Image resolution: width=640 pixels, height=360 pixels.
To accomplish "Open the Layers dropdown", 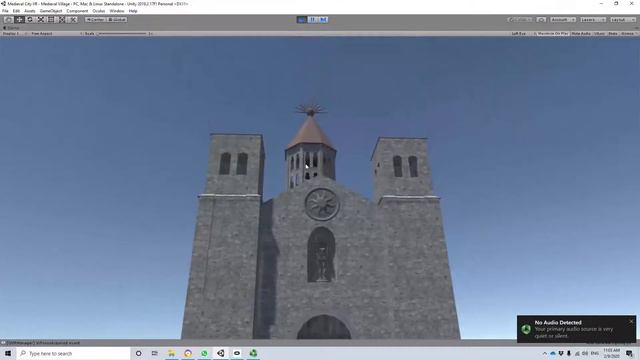I will point(593,20).
